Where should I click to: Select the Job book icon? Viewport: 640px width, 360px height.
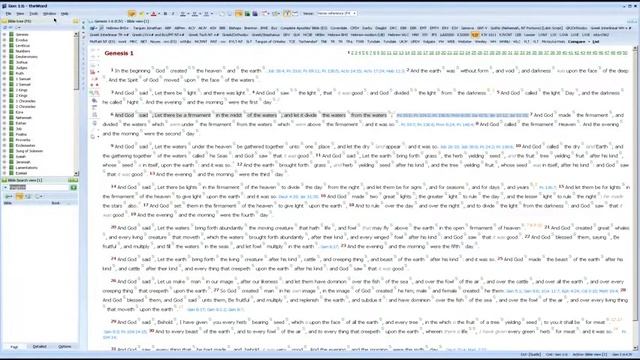[11, 129]
